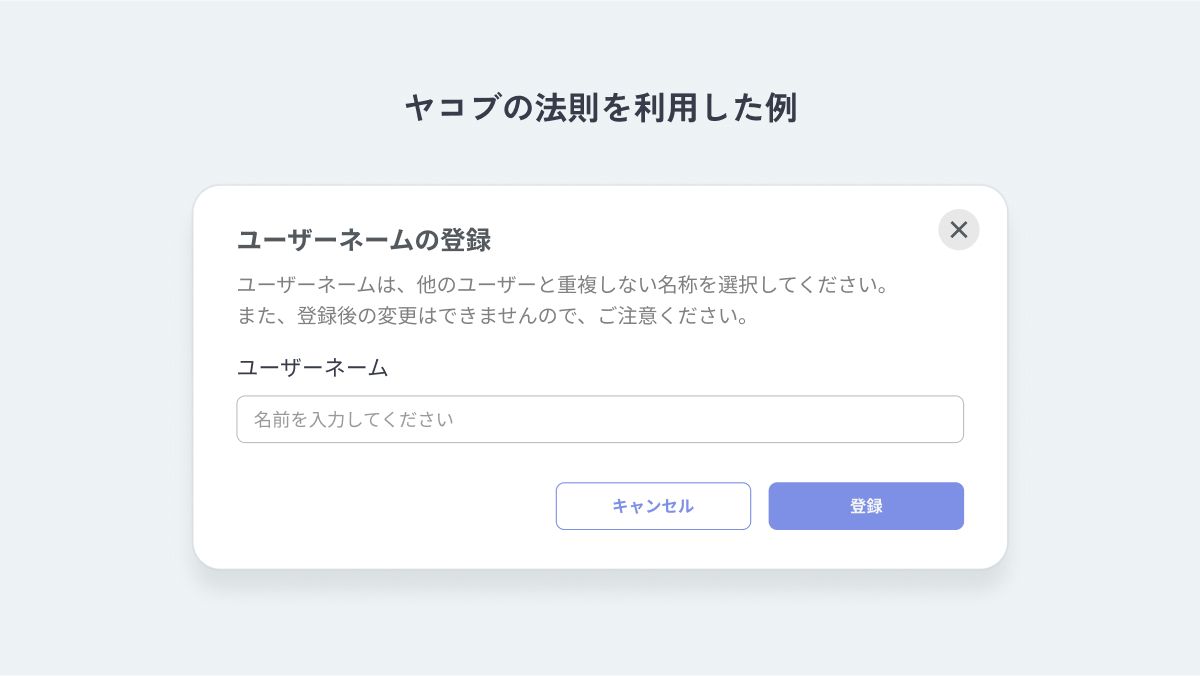
Task: Click the word 法則 in the page title
Action: point(567,108)
